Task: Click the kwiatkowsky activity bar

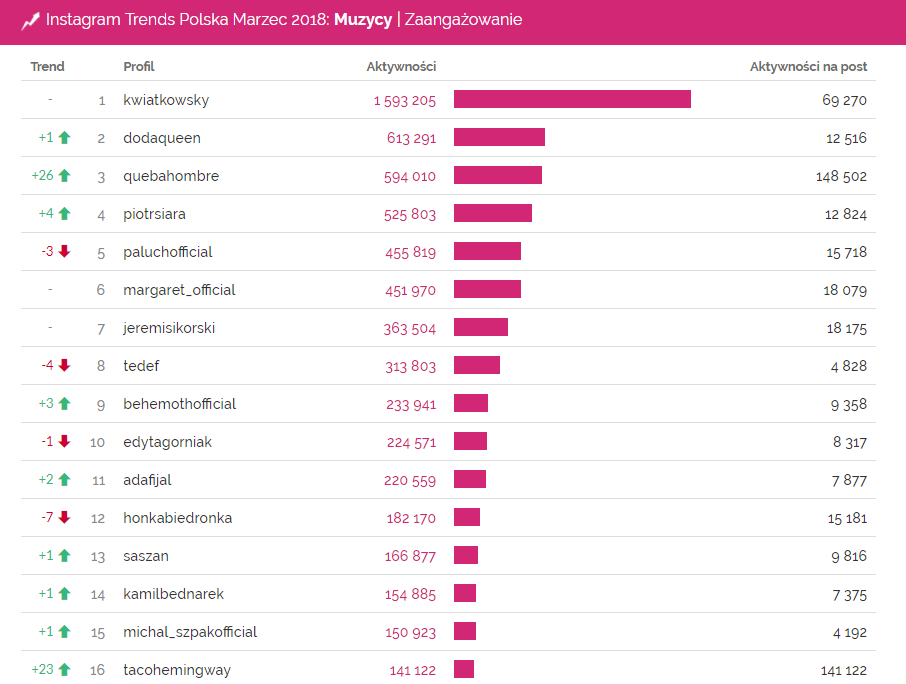Action: click(572, 100)
